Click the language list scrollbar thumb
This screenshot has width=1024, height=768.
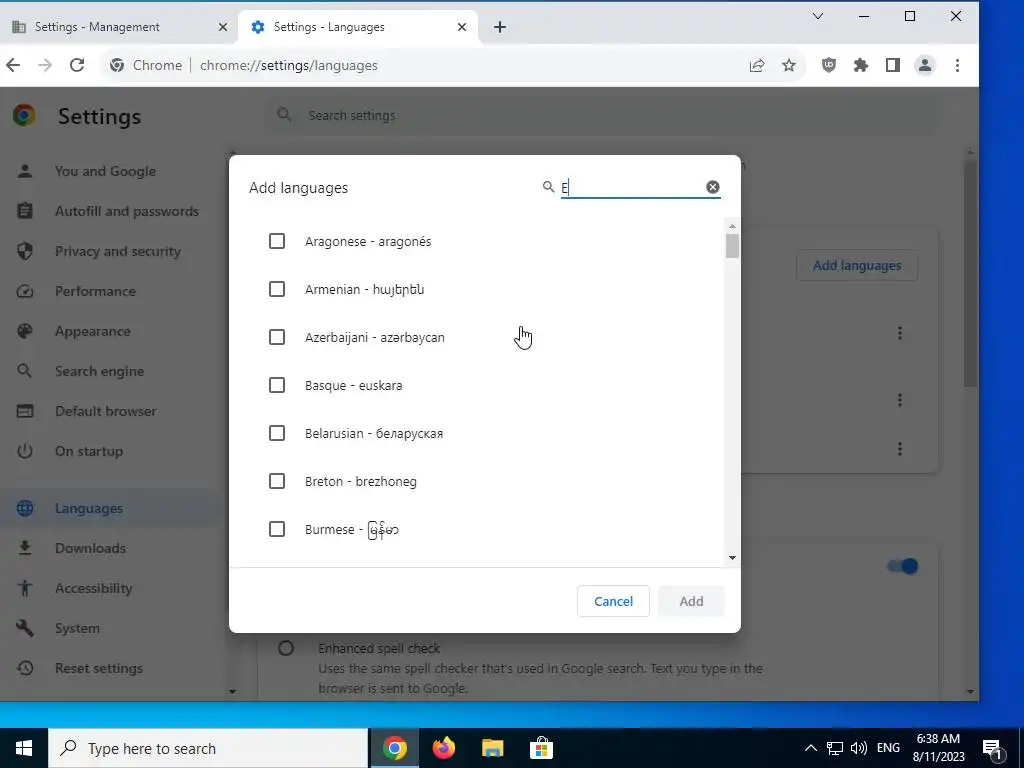click(732, 246)
